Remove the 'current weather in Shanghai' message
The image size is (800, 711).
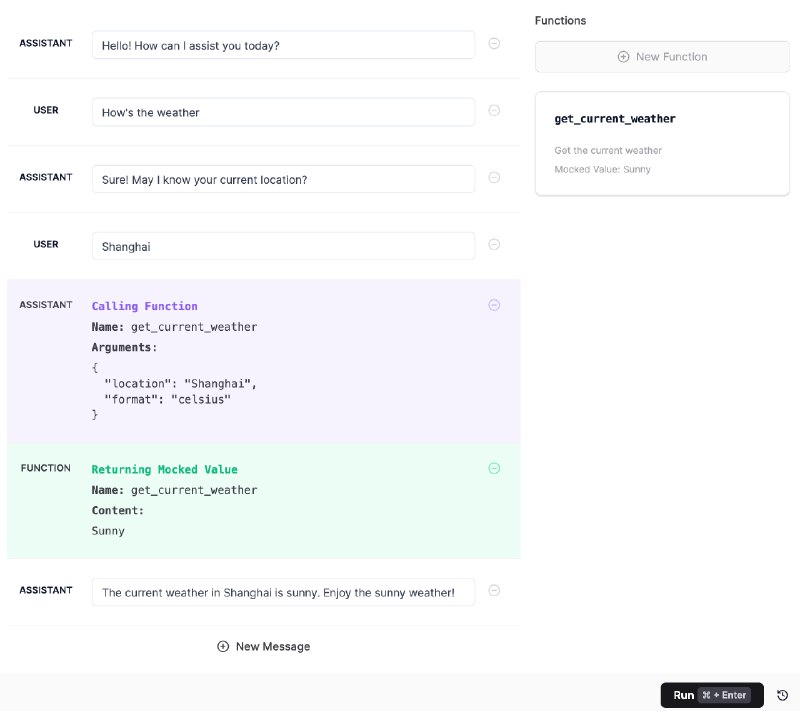494,591
